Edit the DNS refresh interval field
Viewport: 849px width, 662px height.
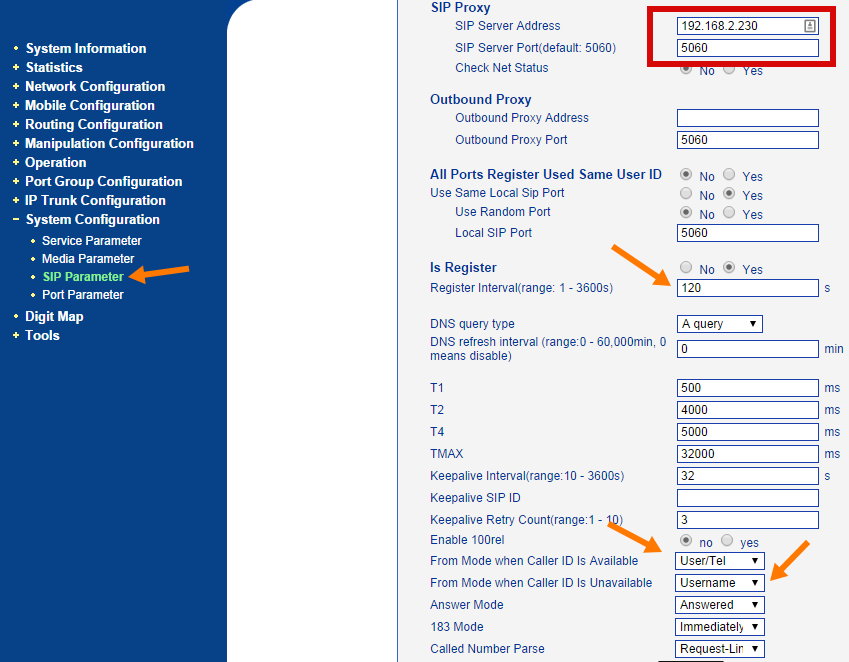(747, 349)
